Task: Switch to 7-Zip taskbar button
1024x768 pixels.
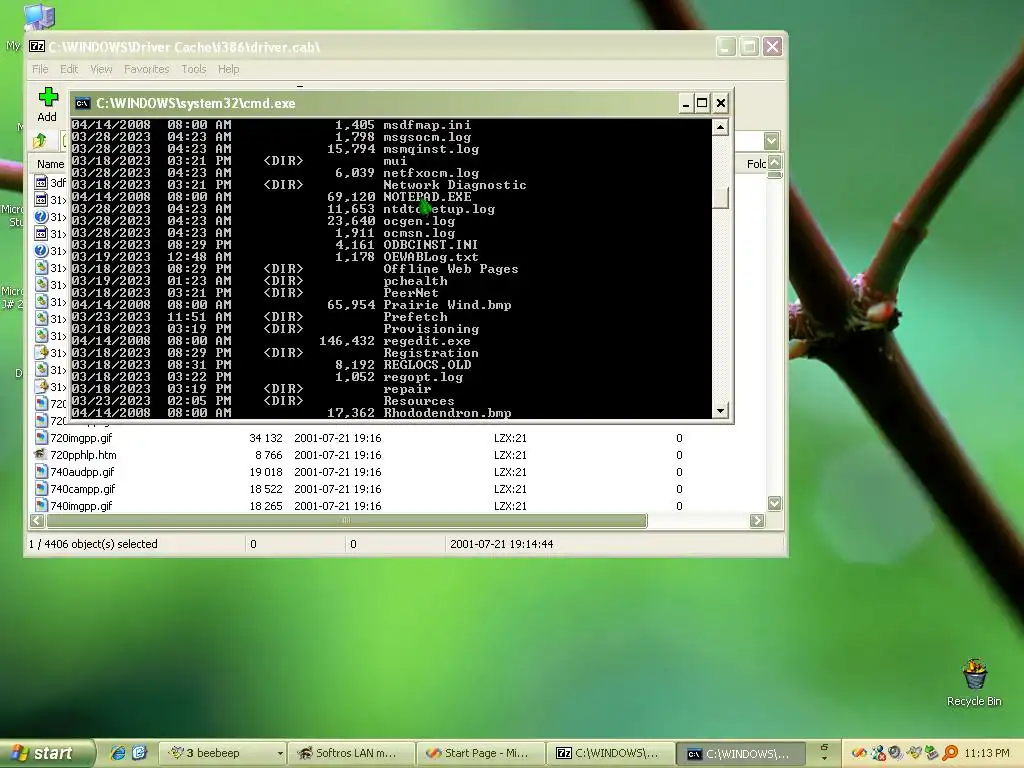Action: 611,753
